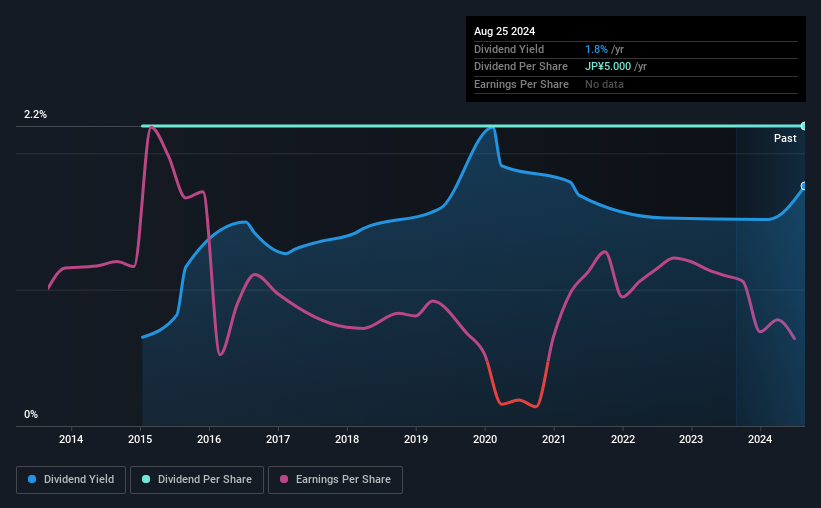The width and height of the screenshot is (821, 508).
Task: Click the Dividend Yield endpoint marker
Action: 803,187
